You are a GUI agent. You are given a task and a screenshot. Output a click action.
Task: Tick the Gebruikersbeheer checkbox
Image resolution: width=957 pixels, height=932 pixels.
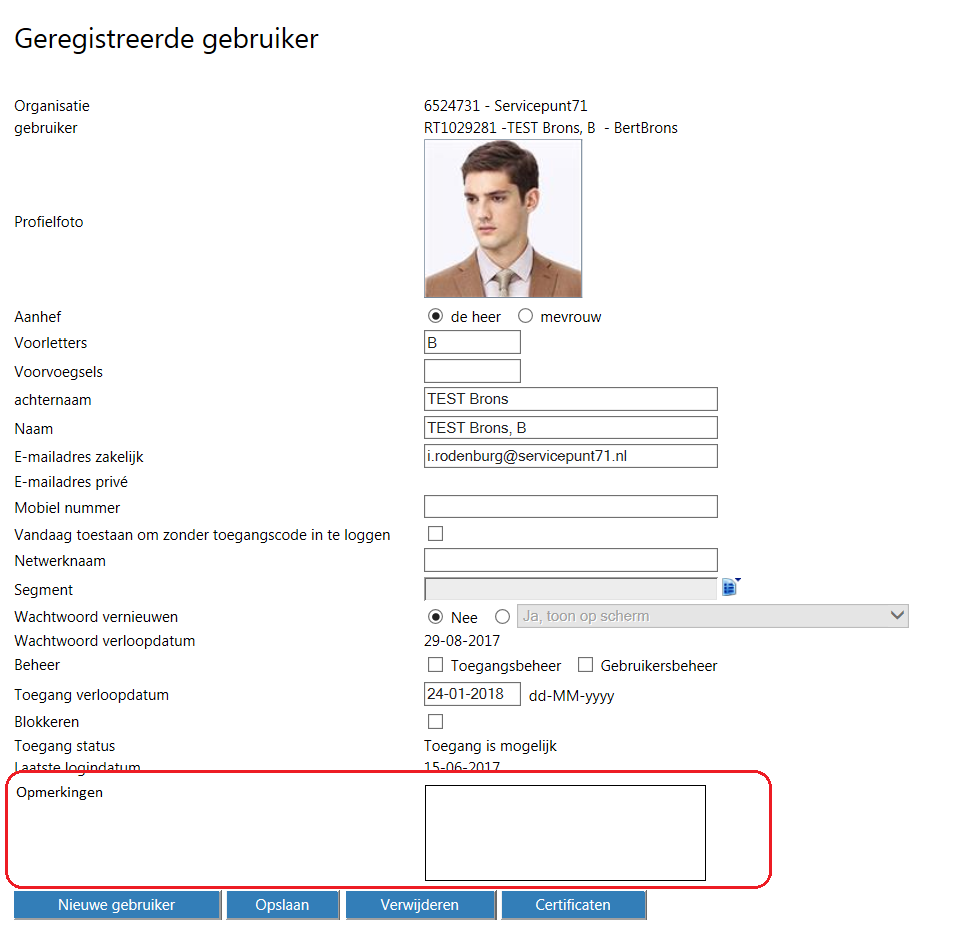[585, 665]
